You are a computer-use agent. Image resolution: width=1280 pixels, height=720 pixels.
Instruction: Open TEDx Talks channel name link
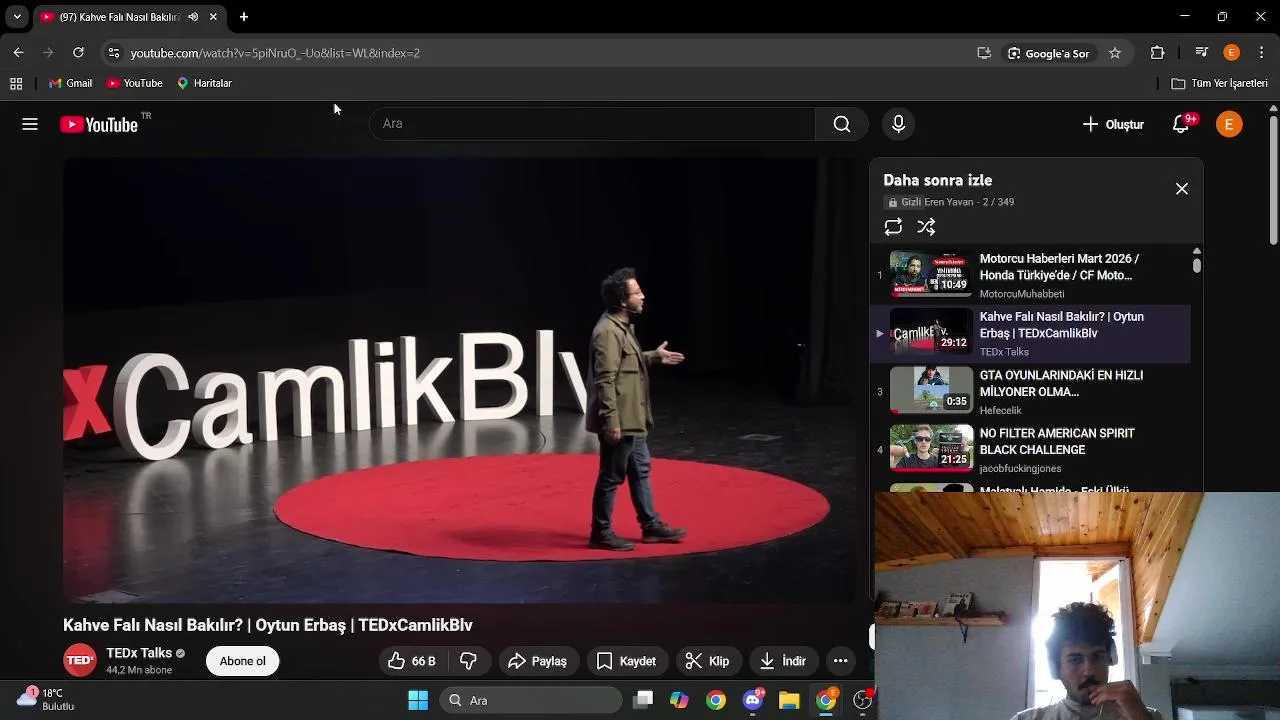139,653
